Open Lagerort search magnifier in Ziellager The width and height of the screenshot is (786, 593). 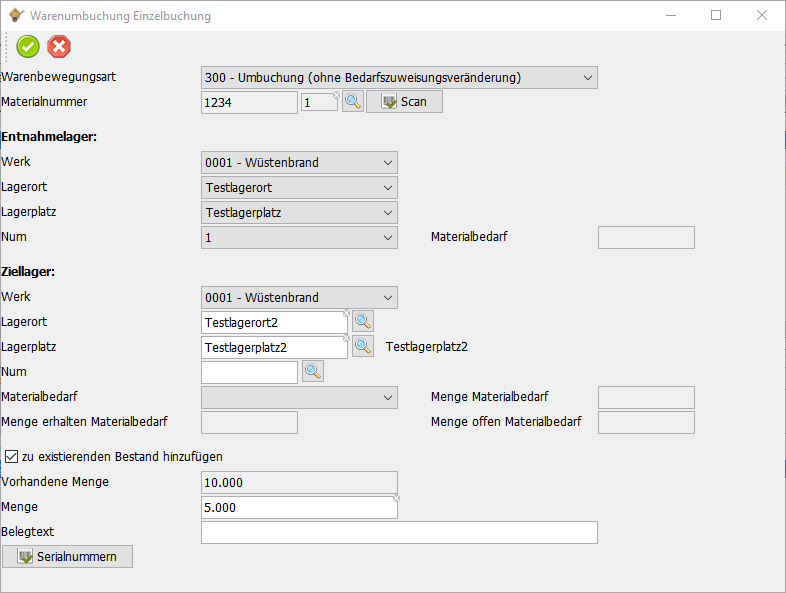click(x=363, y=321)
